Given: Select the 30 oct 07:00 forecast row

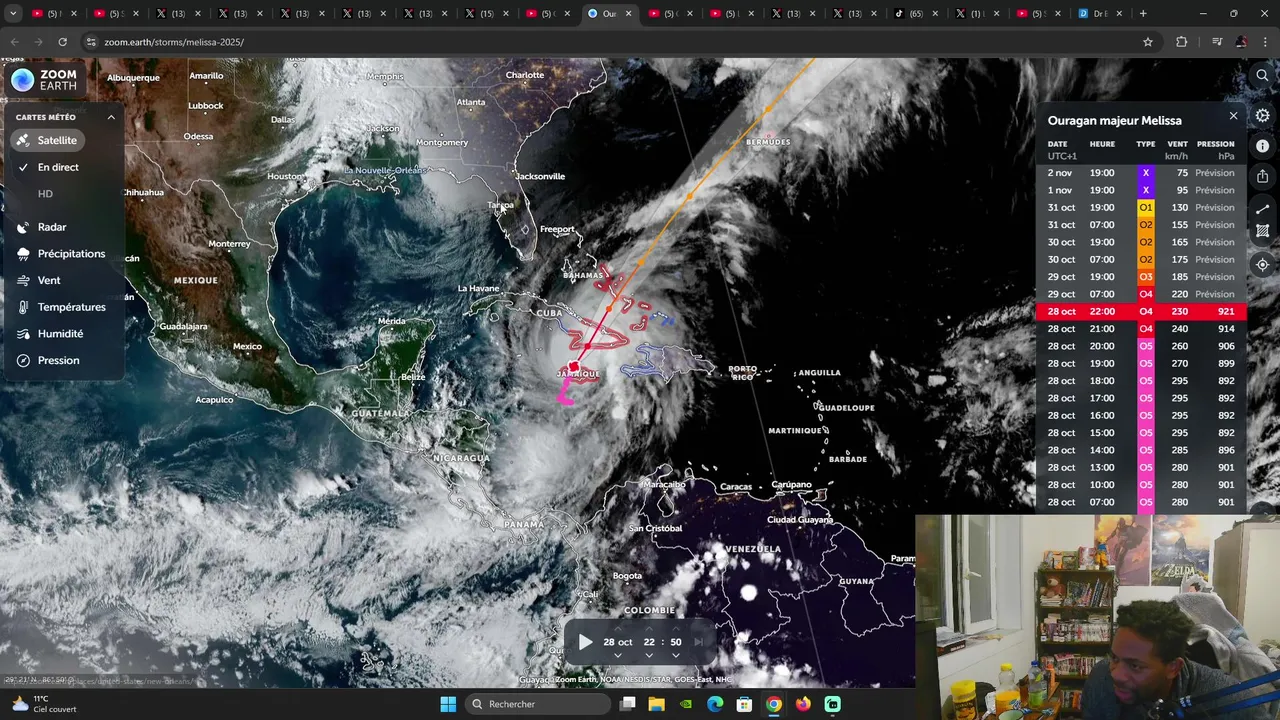Looking at the screenshot, I should click(1141, 259).
